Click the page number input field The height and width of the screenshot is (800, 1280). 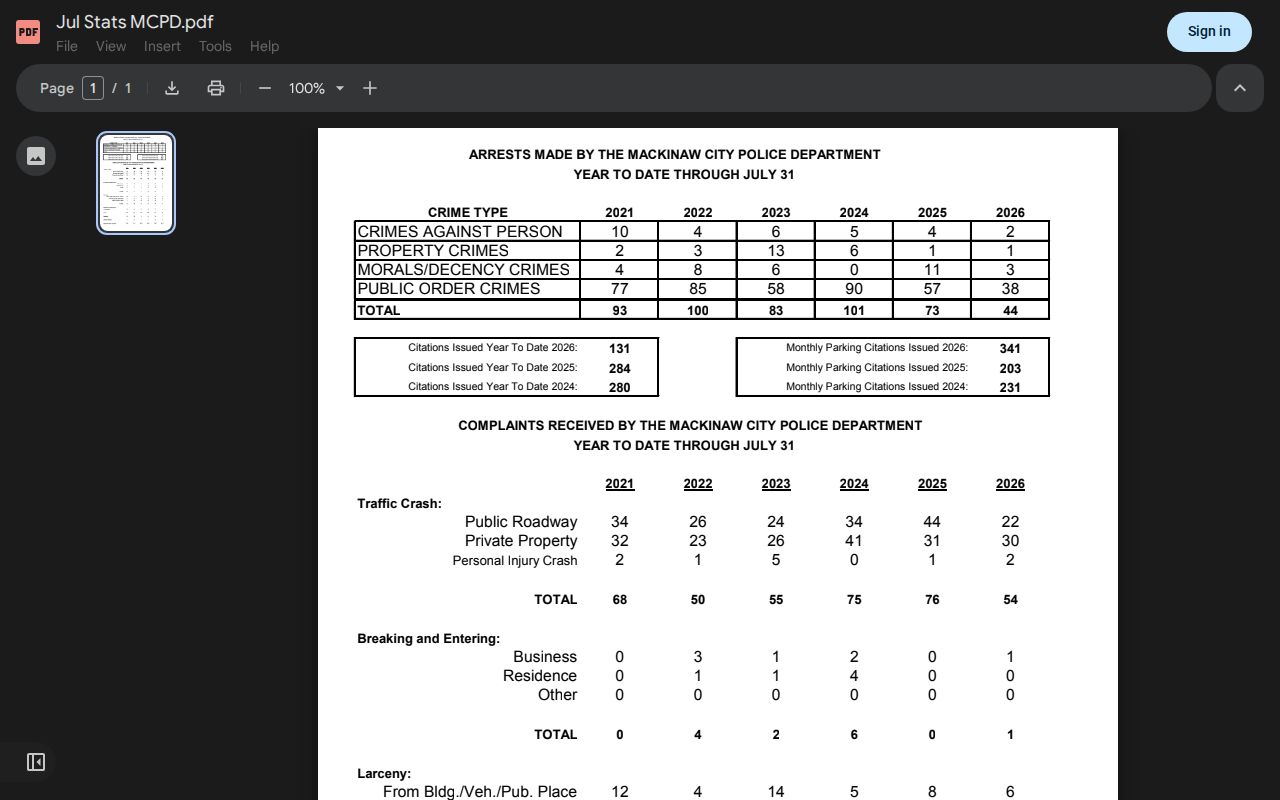[93, 88]
